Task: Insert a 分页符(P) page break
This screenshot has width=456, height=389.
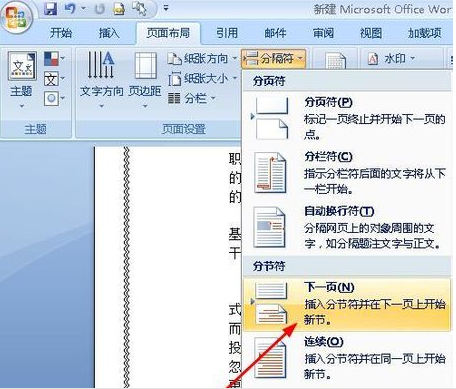Action: [347, 118]
